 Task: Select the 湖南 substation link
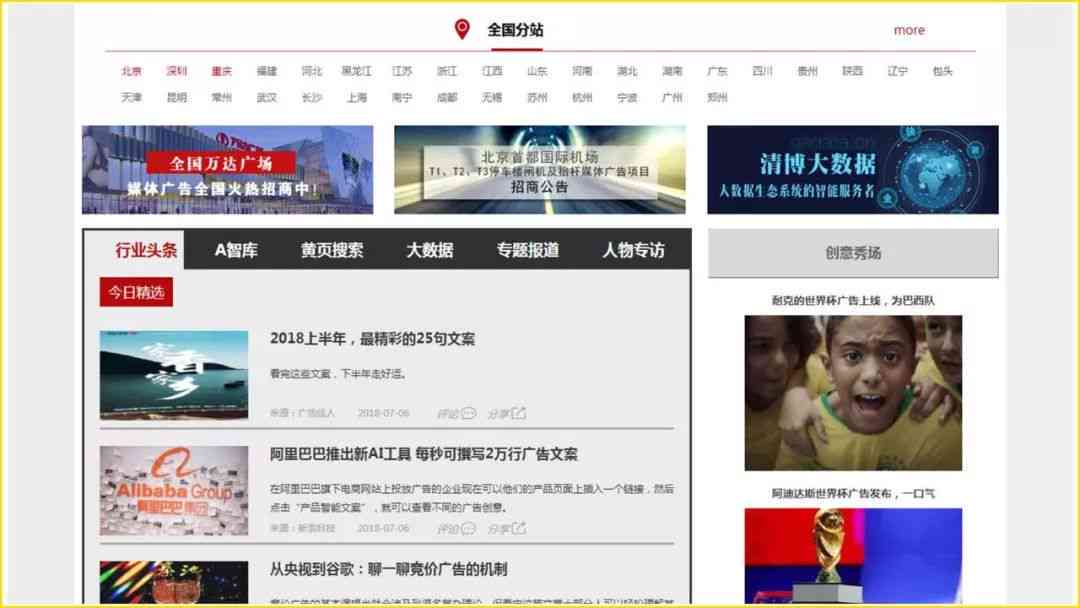point(672,71)
